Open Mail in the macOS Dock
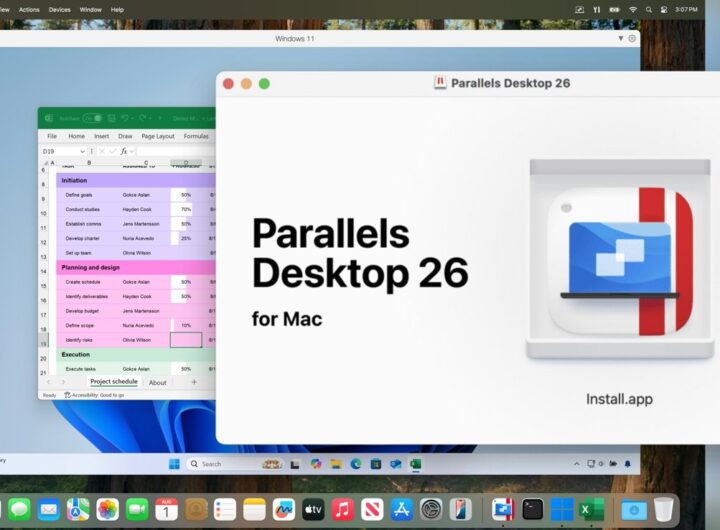 pos(49,509)
